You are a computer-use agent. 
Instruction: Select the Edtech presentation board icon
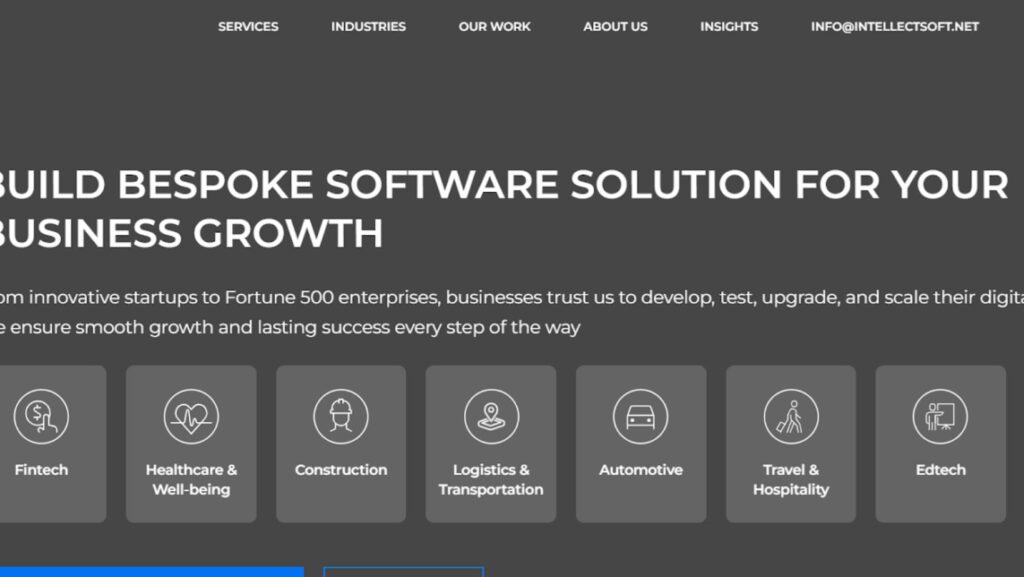pos(940,415)
